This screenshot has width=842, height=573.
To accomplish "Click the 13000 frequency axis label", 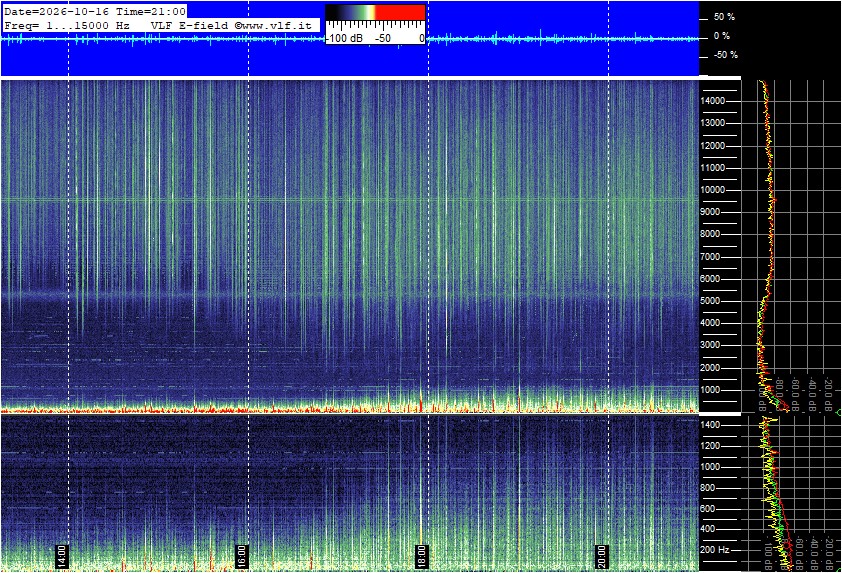I will pos(713,123).
